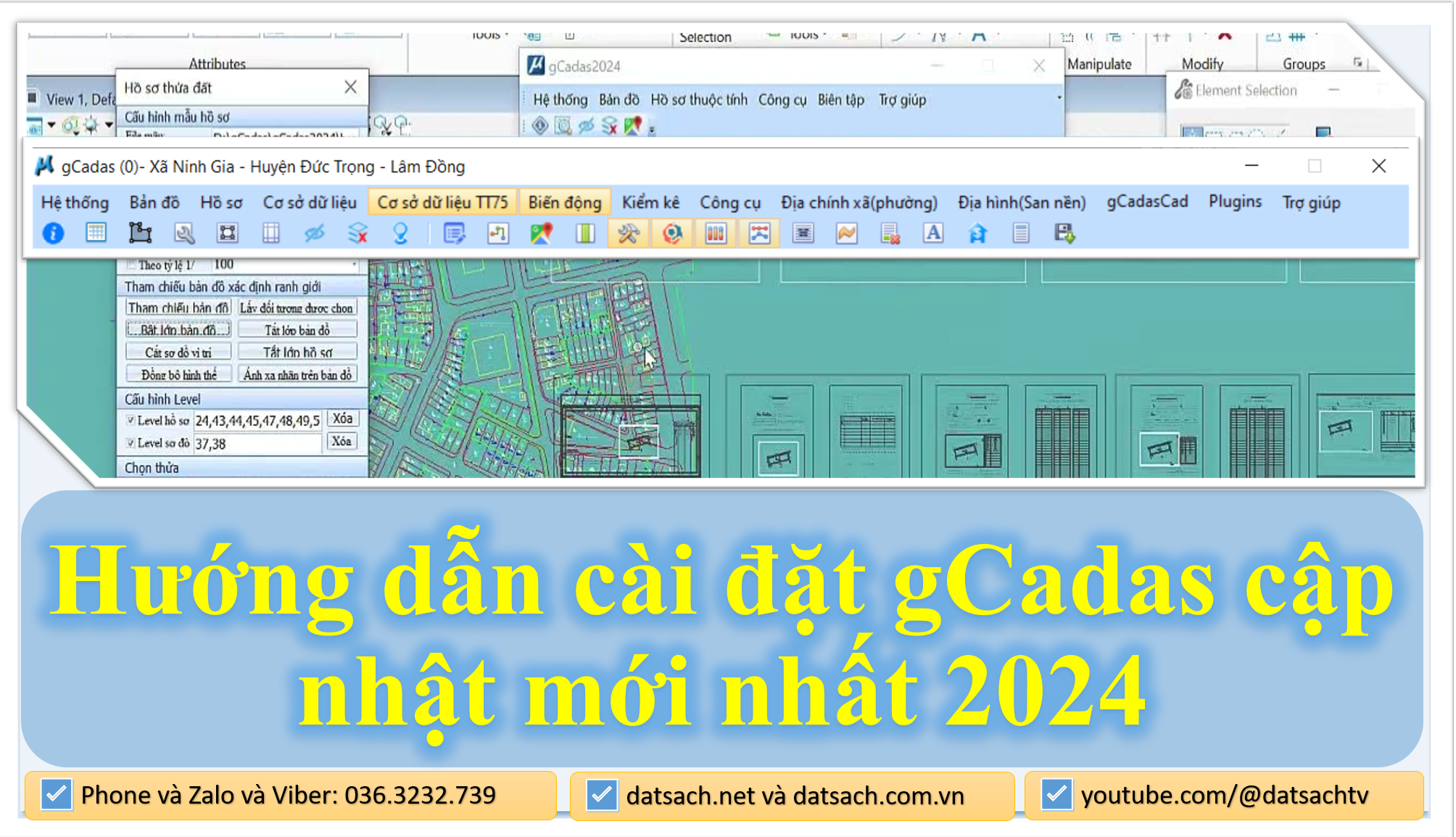Click the hidden-eye layer visibility icon
Screen dimensions: 1456x837
pyautogui.click(x=314, y=234)
